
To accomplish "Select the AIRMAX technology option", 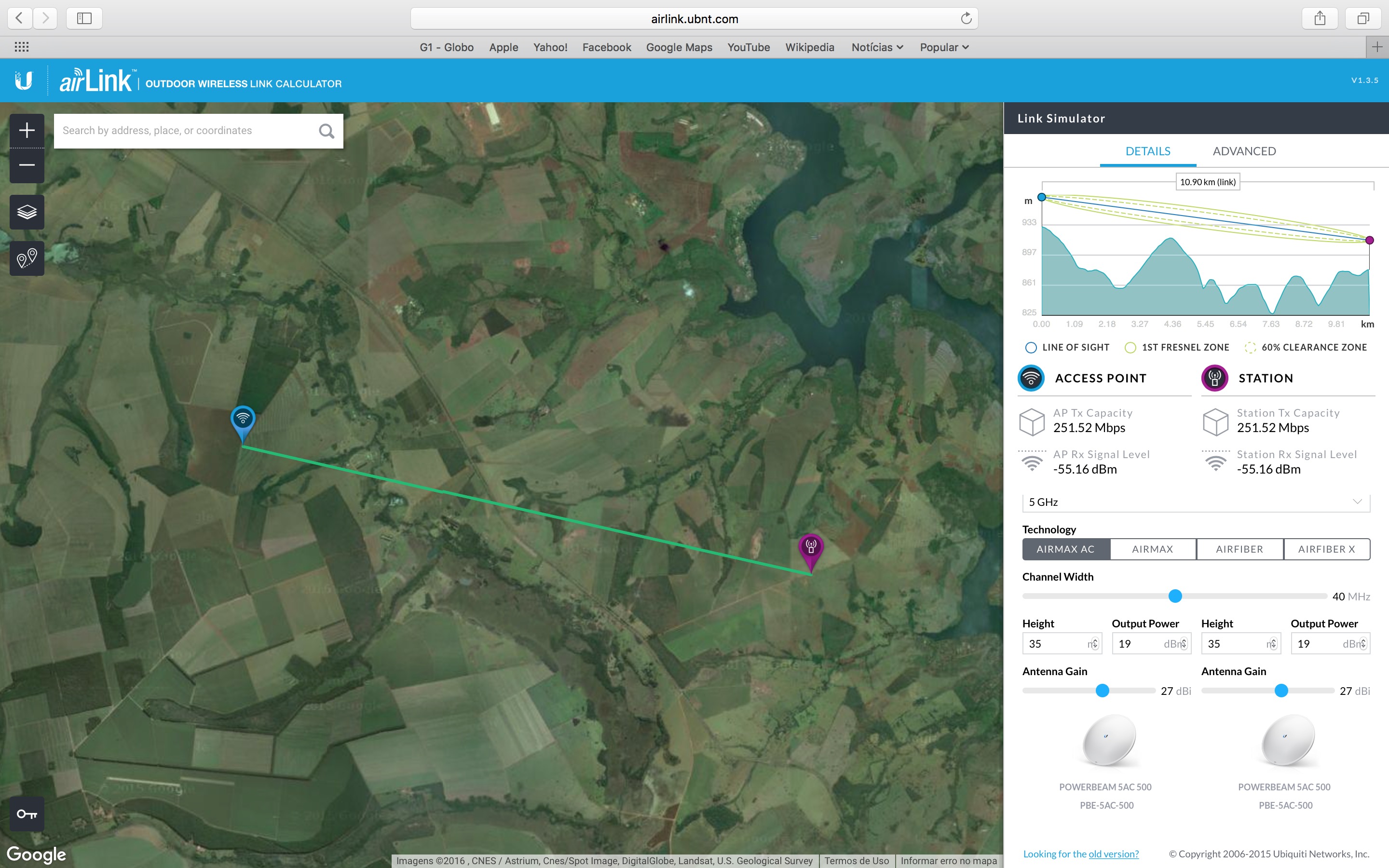I will (x=1153, y=549).
